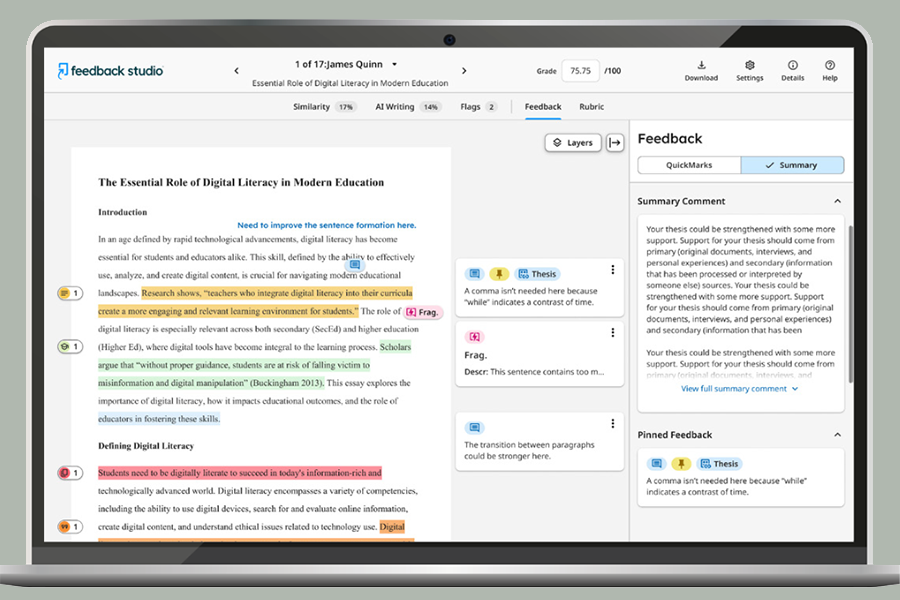The height and width of the screenshot is (600, 900).
Task: Download the submission
Action: pyautogui.click(x=701, y=71)
